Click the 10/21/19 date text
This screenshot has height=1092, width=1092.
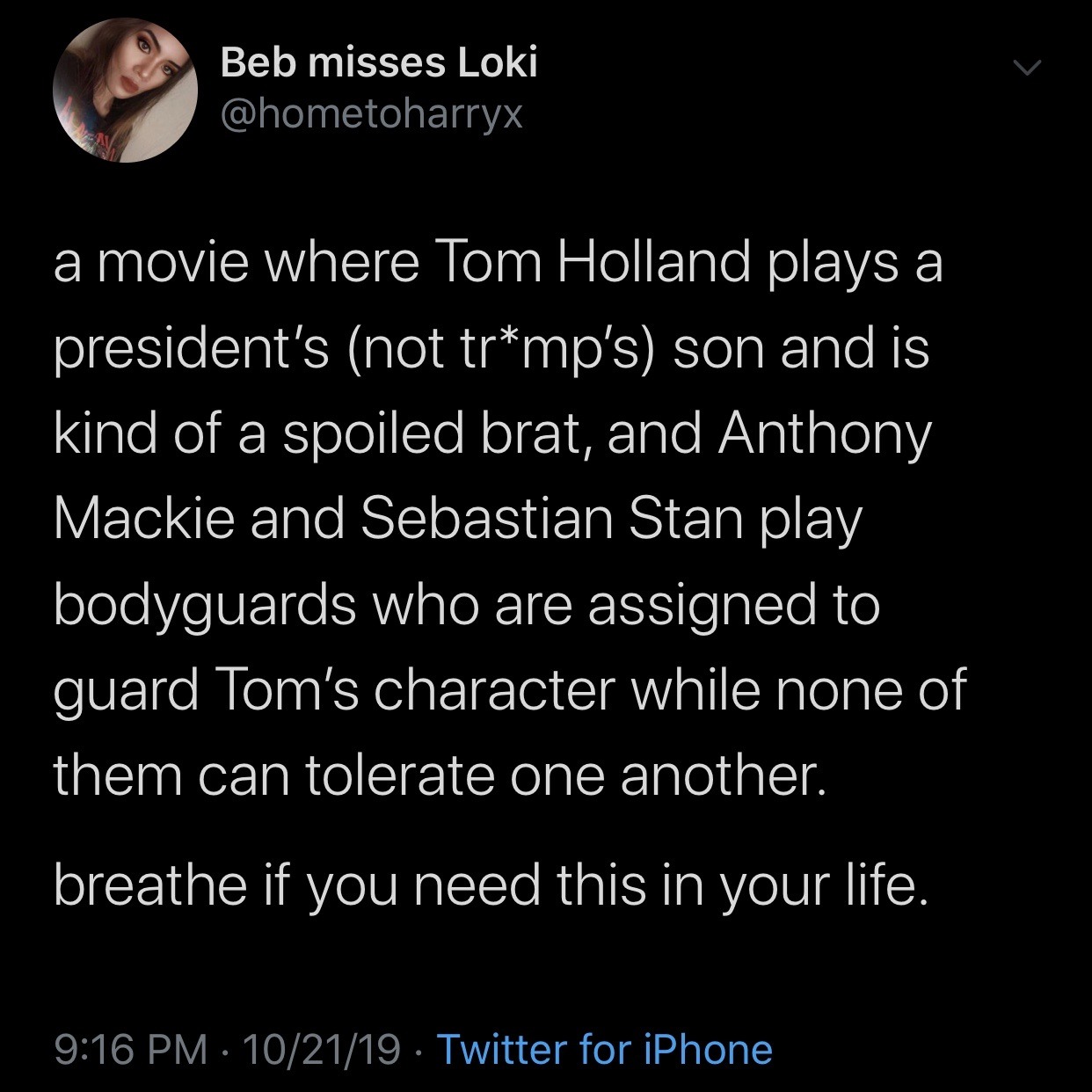(x=323, y=1049)
